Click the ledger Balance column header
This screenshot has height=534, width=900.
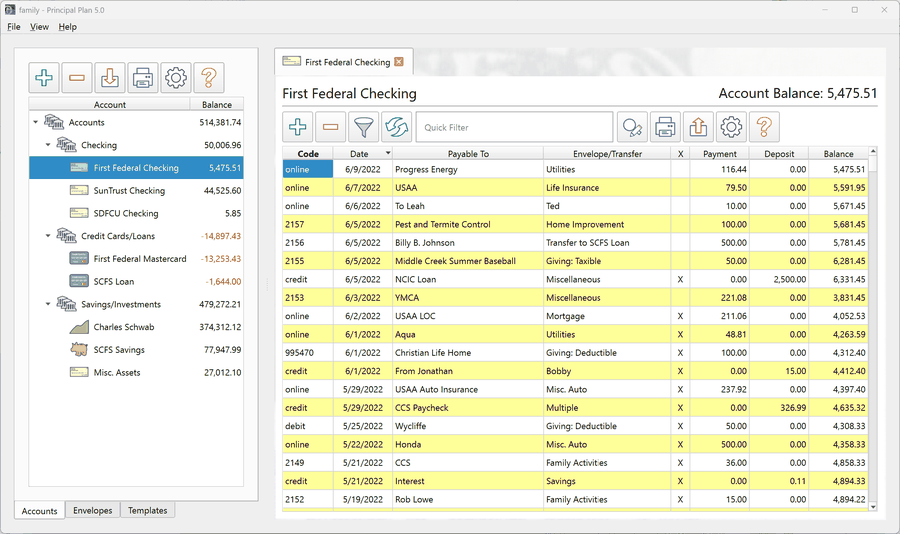pos(838,154)
